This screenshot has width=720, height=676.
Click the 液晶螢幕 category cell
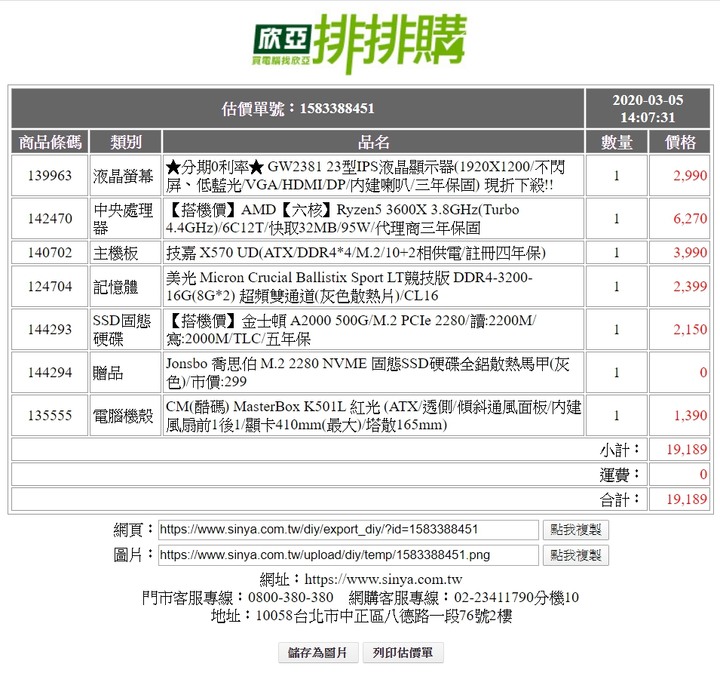click(123, 176)
